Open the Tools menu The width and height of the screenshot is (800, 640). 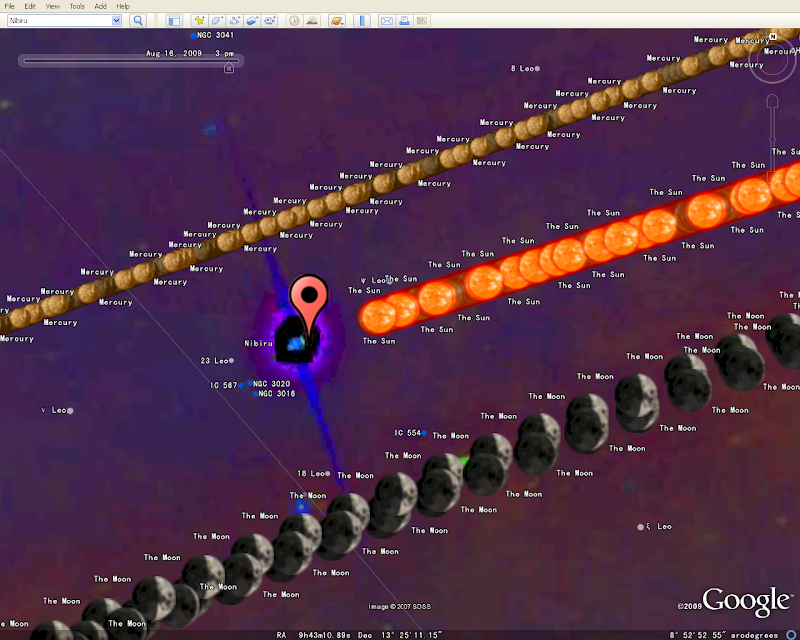pyautogui.click(x=77, y=6)
